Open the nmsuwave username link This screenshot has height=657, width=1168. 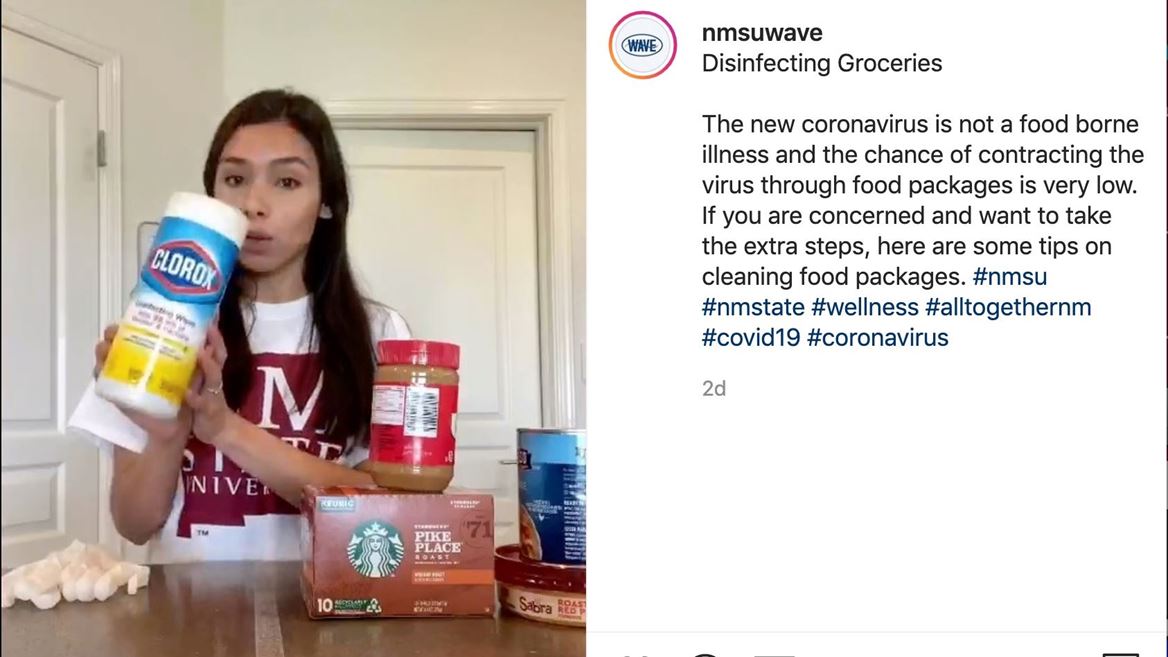click(762, 33)
